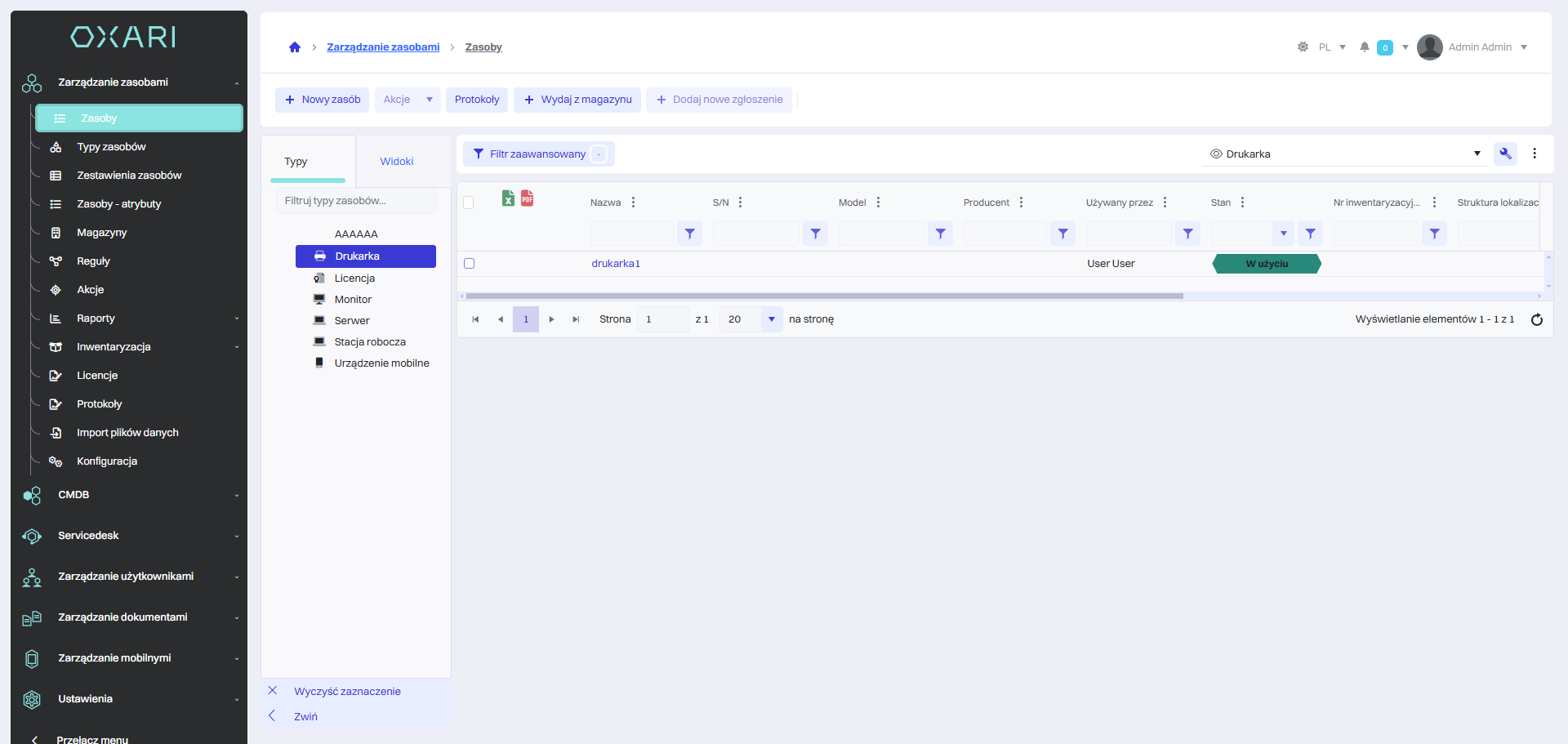Click the Nowy zasób button

click(323, 100)
